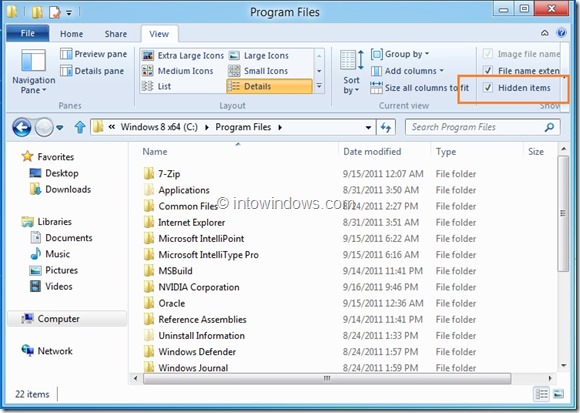Switch to the Share tab
This screenshot has width=580, height=413.
click(115, 34)
